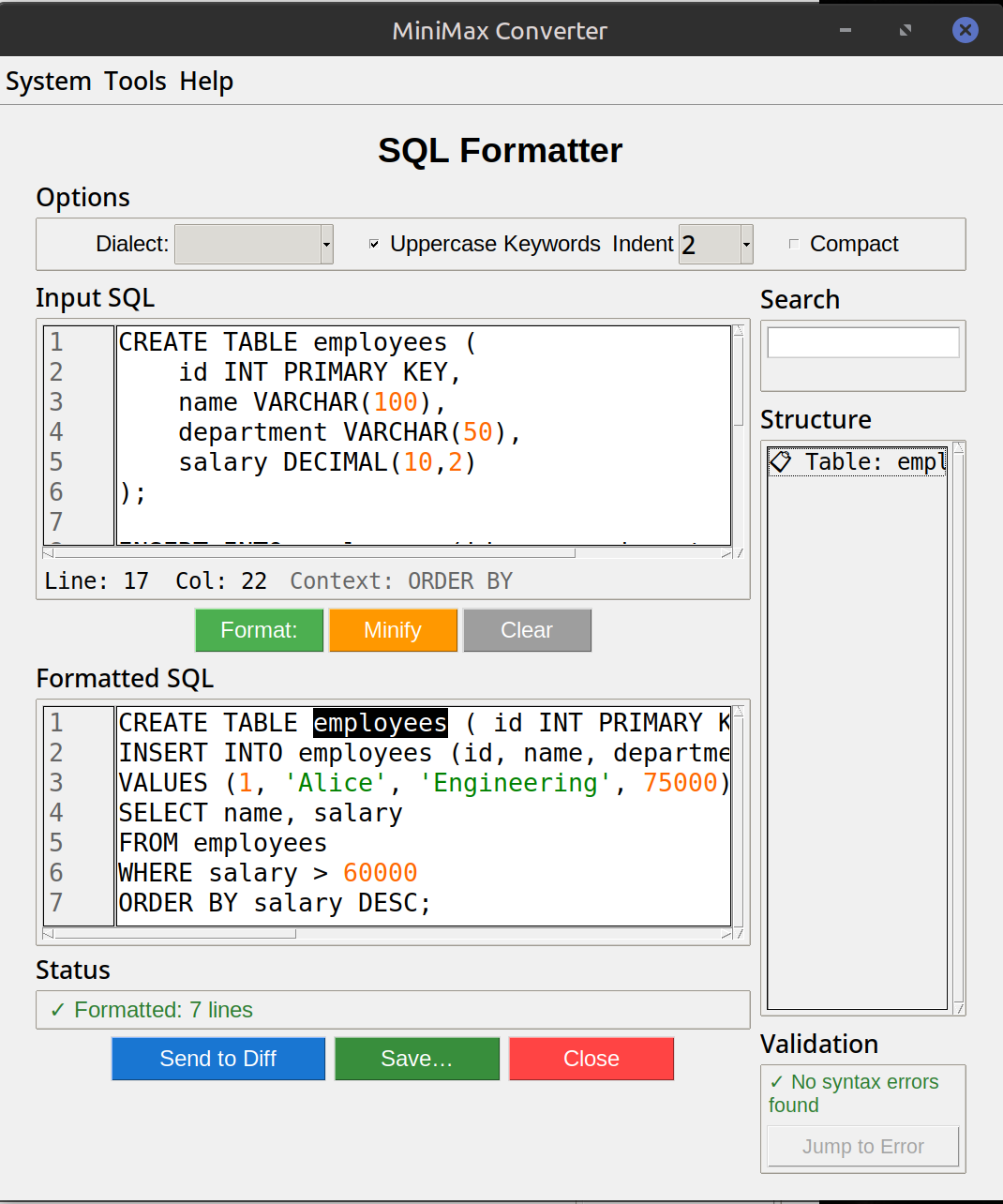Enable the Compact checkbox
This screenshot has width=1003, height=1204.
[794, 244]
